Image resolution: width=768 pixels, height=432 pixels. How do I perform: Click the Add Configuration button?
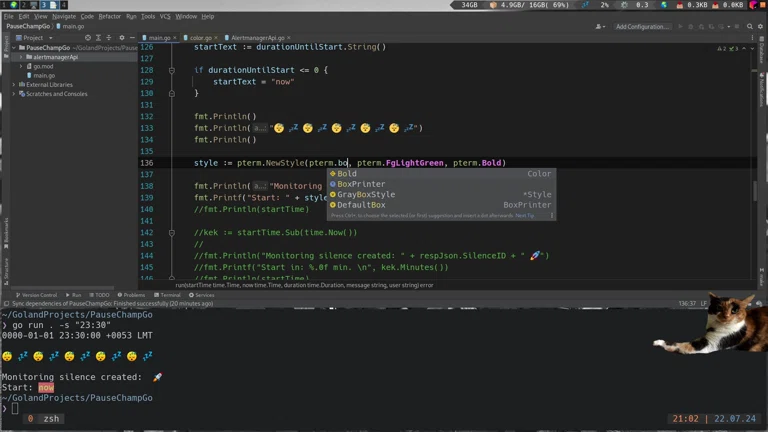click(x=642, y=27)
